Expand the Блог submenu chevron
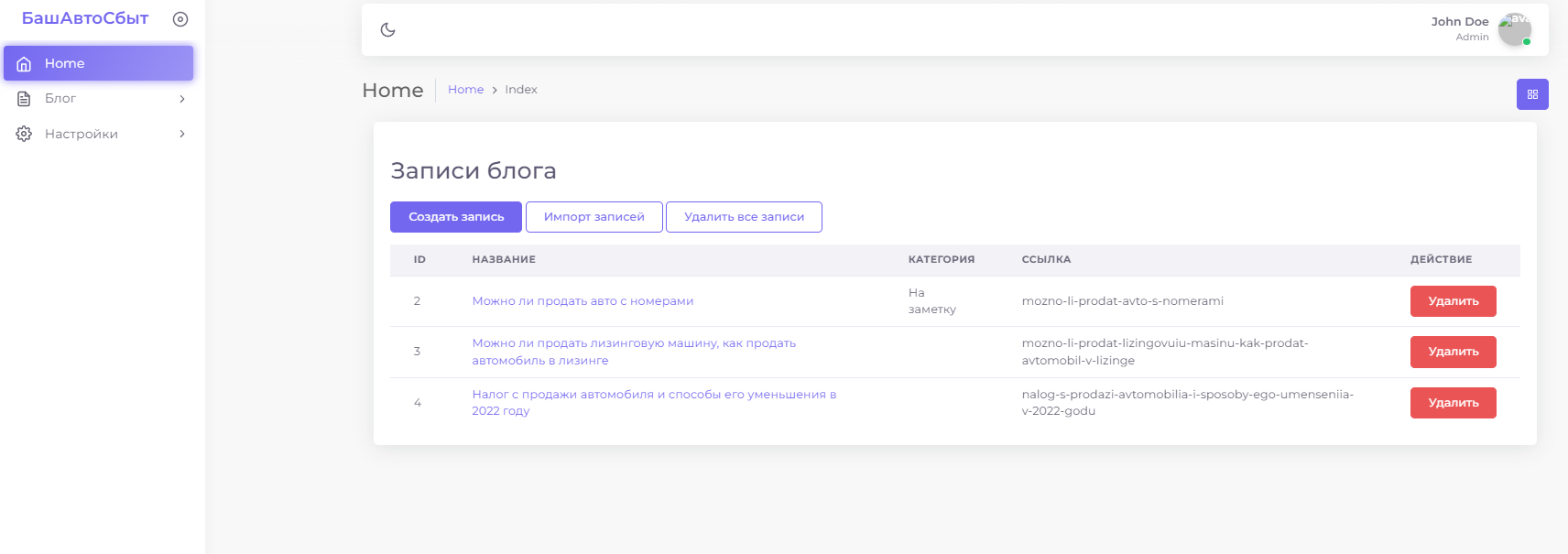The width and height of the screenshot is (1568, 554). click(182, 99)
